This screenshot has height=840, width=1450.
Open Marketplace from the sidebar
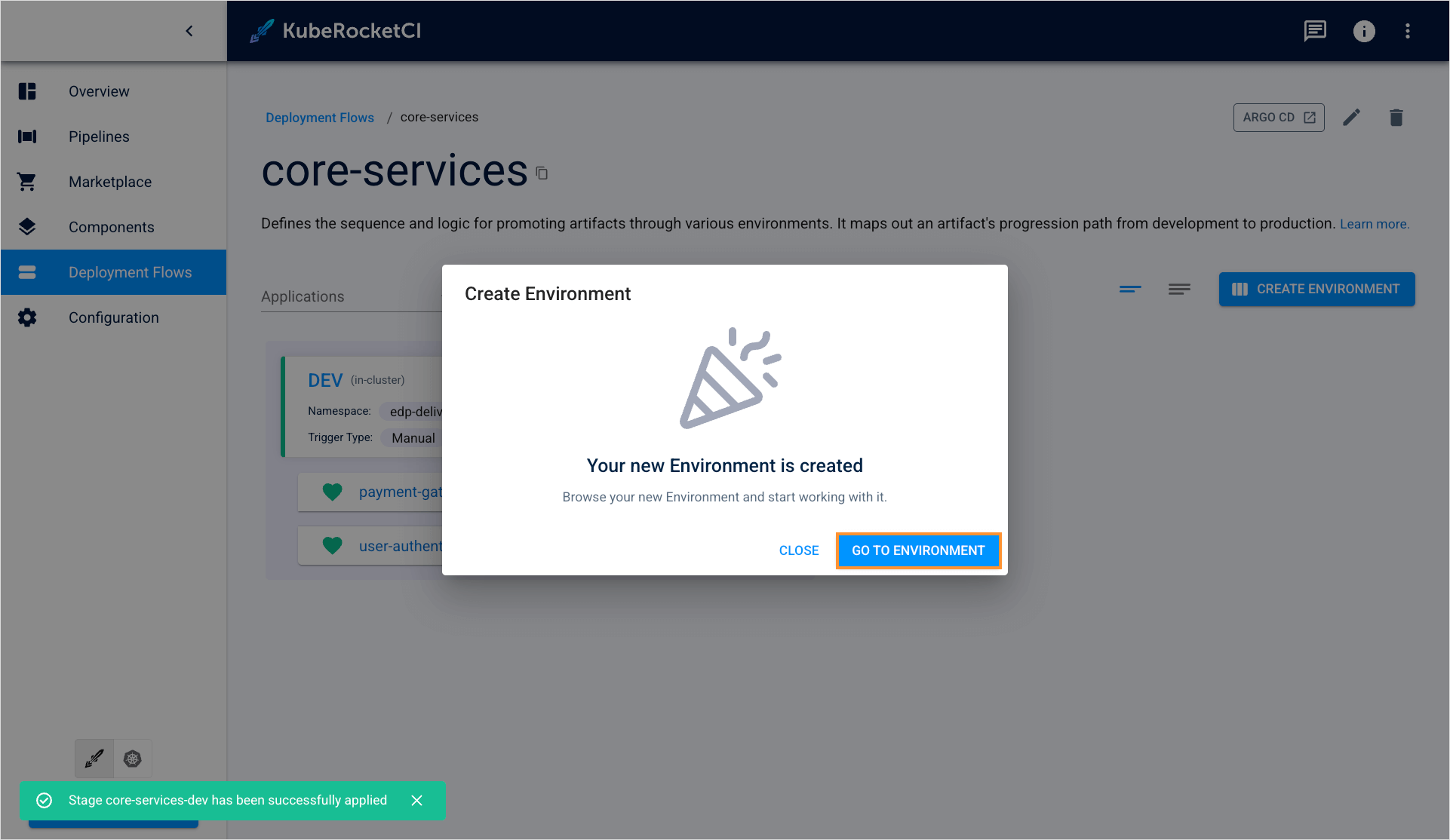[x=110, y=182]
